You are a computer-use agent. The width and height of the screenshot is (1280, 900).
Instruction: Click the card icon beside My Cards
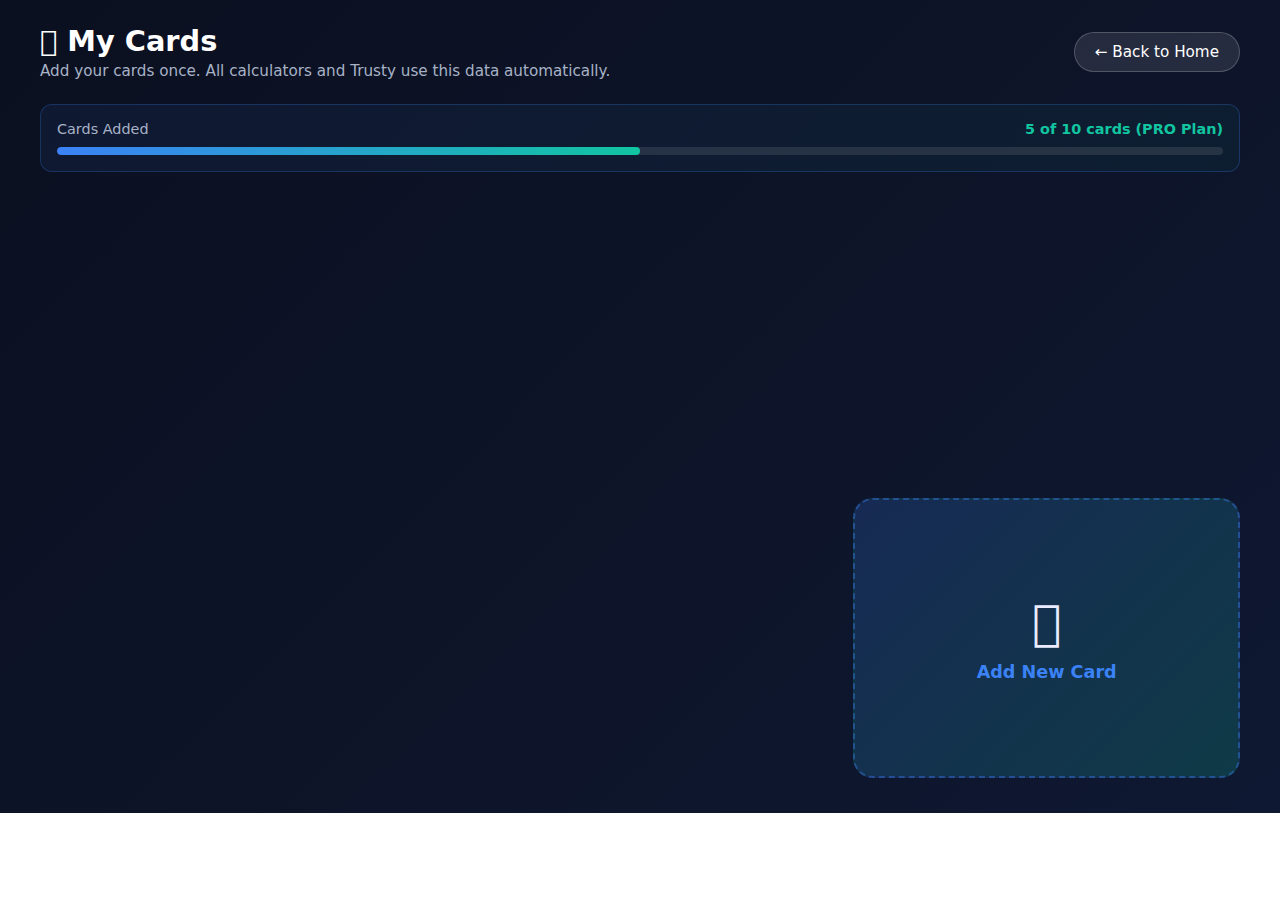point(48,42)
